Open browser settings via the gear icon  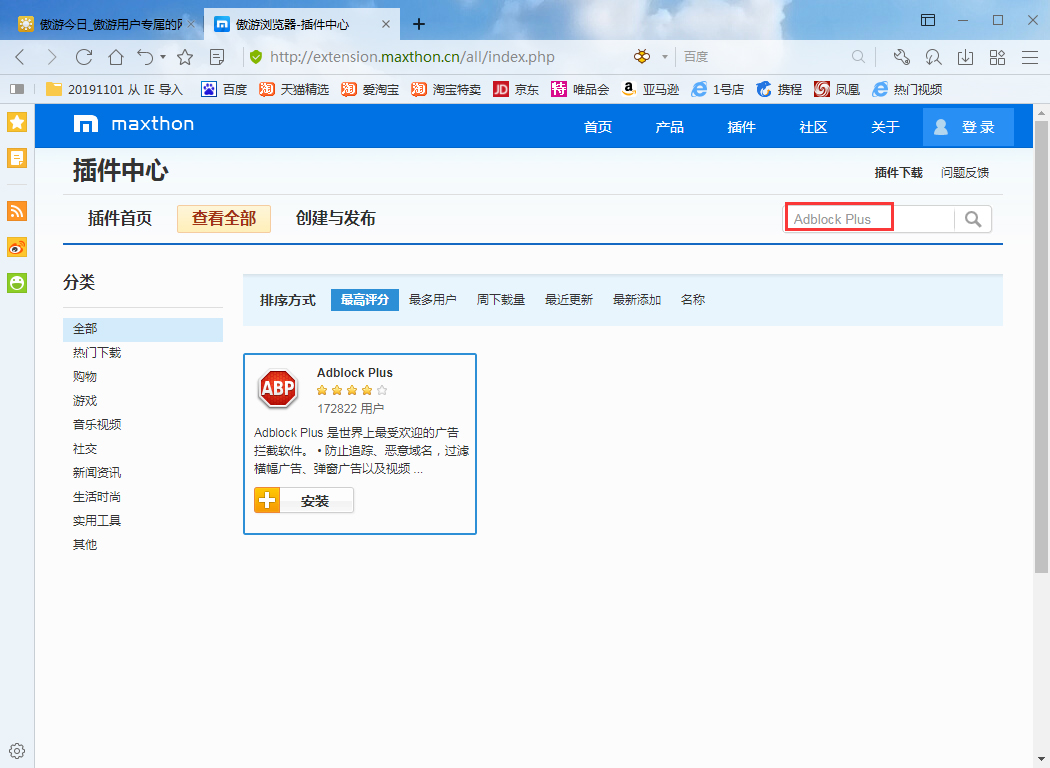(x=16, y=750)
